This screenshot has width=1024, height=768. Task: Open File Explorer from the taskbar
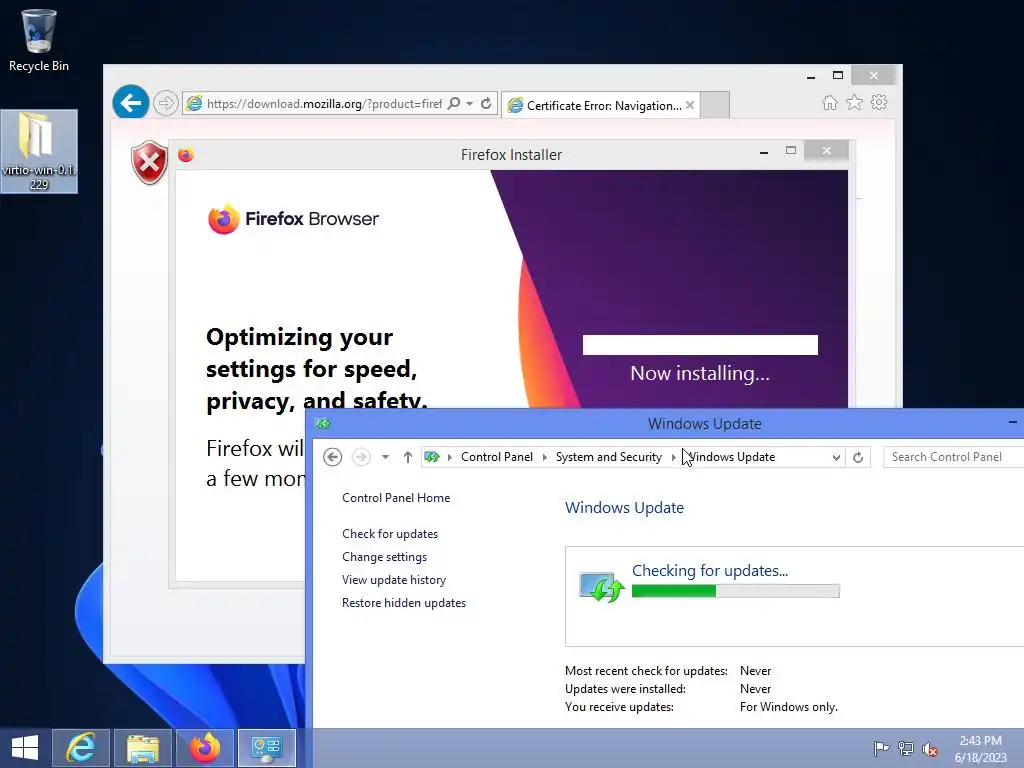point(142,748)
